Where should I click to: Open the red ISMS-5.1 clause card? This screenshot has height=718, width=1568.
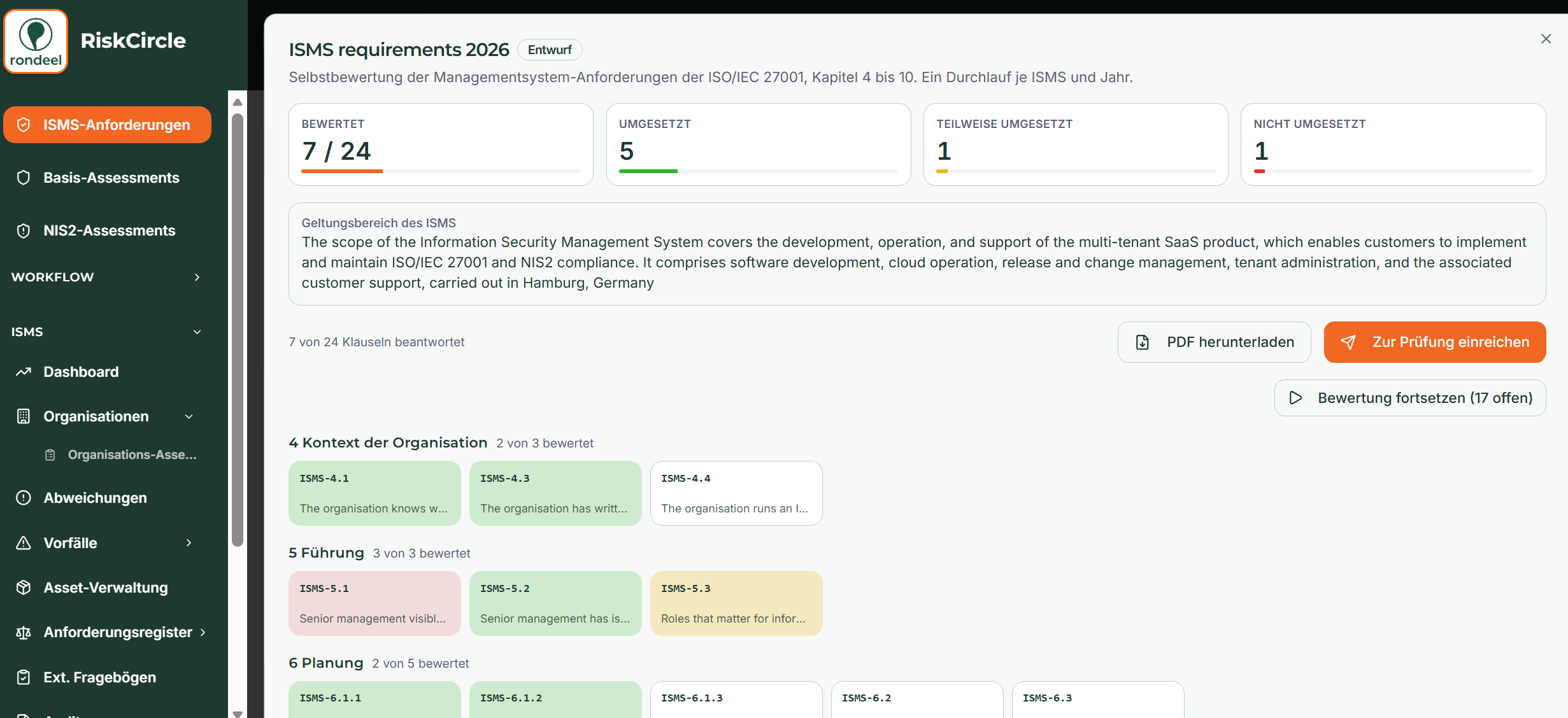(374, 603)
